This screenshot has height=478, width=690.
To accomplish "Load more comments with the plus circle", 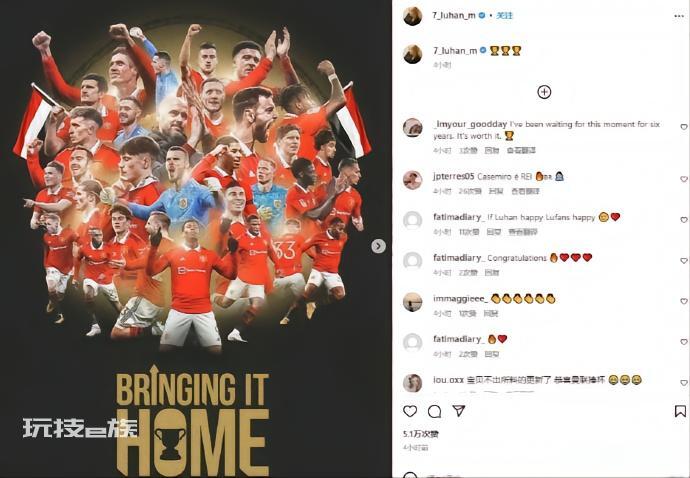I will [x=544, y=92].
